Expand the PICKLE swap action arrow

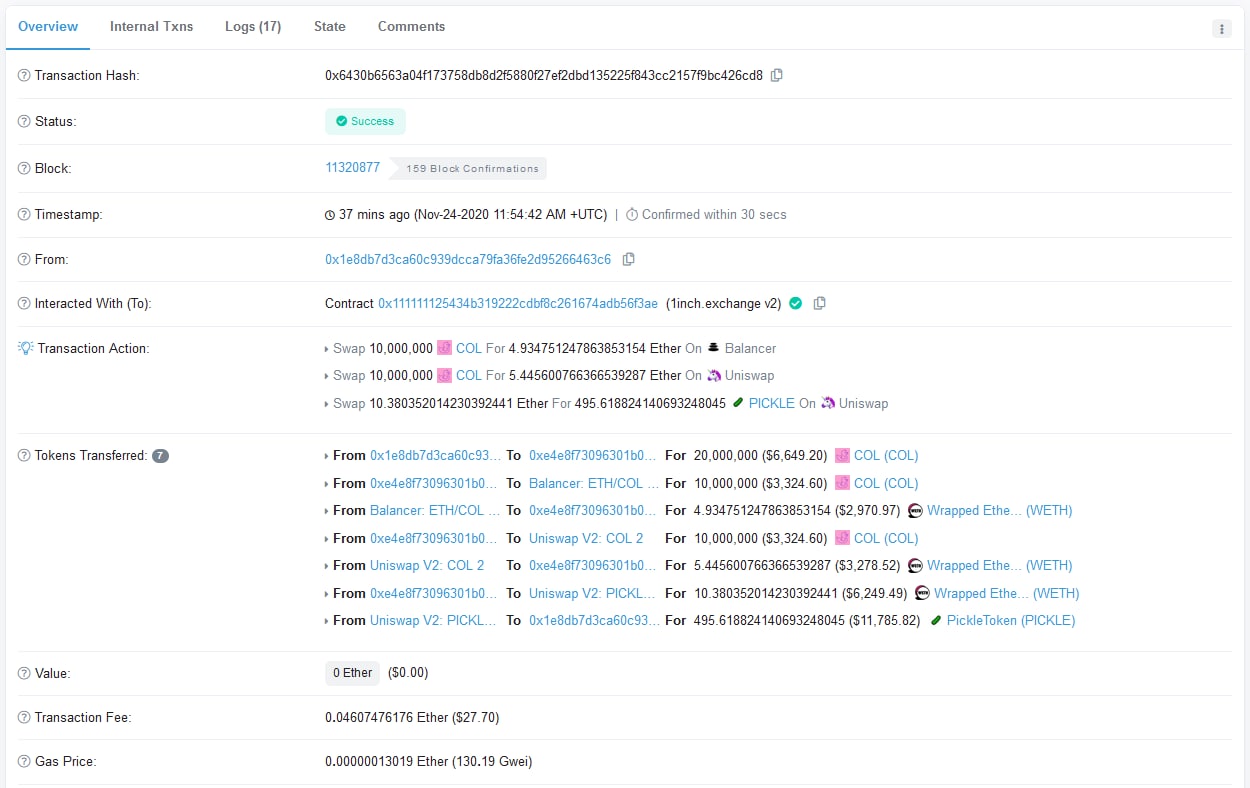[x=327, y=404]
